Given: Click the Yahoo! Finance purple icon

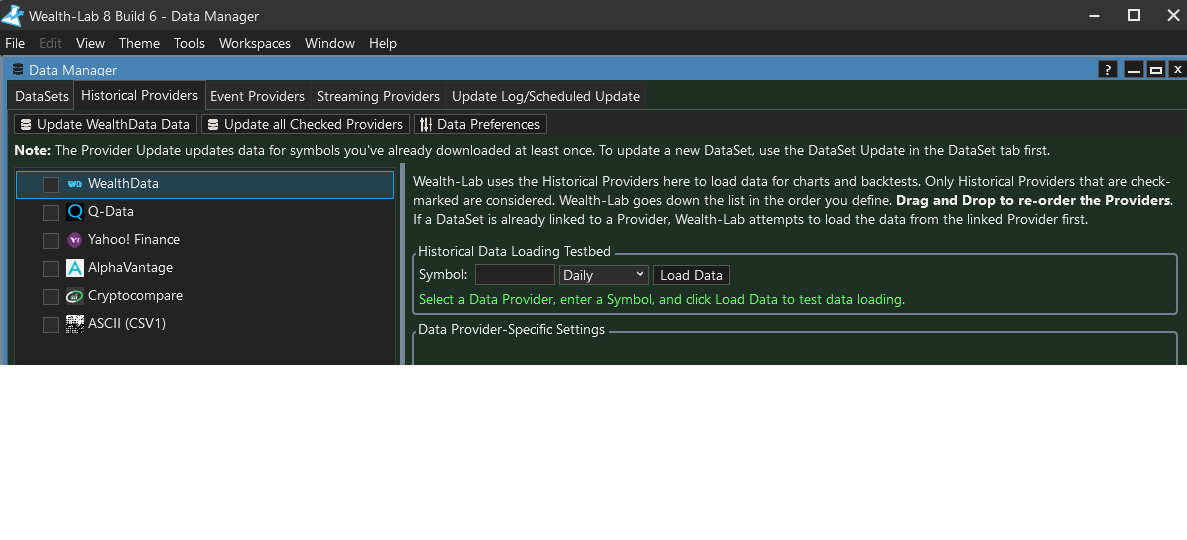Looking at the screenshot, I should click(75, 240).
